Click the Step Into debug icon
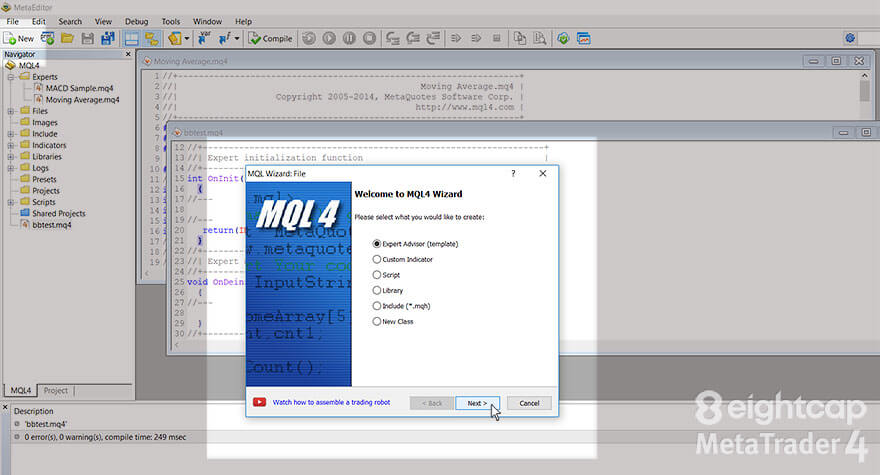The image size is (880, 475). 393,38
